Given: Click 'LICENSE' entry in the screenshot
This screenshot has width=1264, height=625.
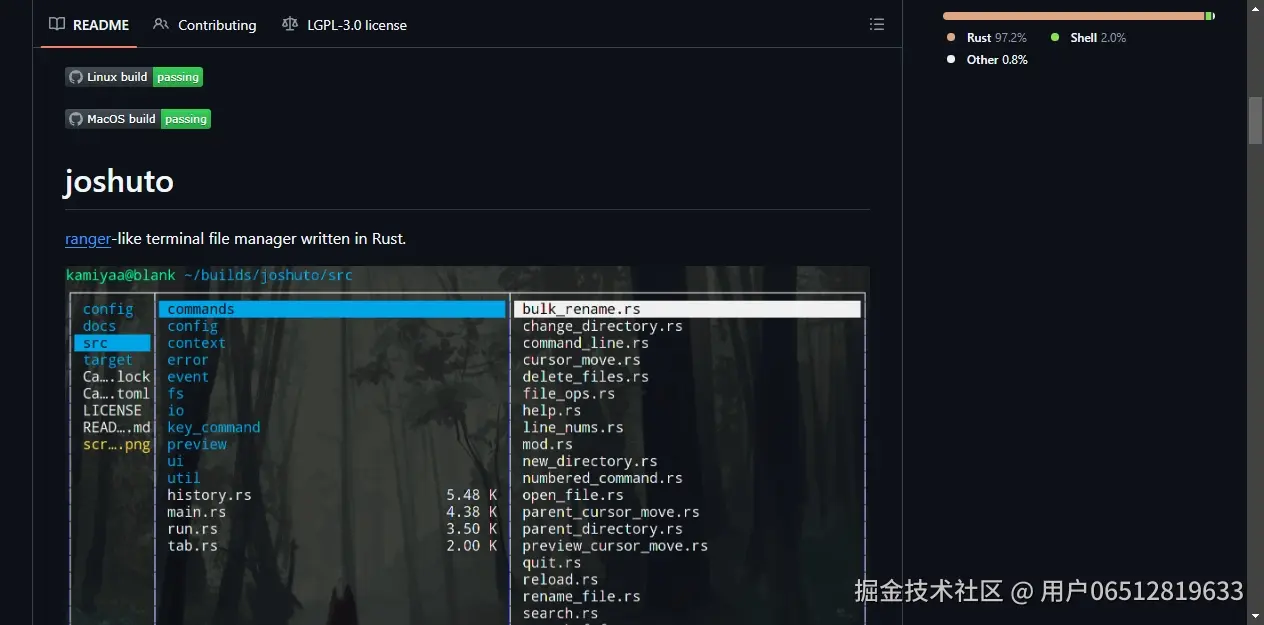Looking at the screenshot, I should click(x=112, y=410).
